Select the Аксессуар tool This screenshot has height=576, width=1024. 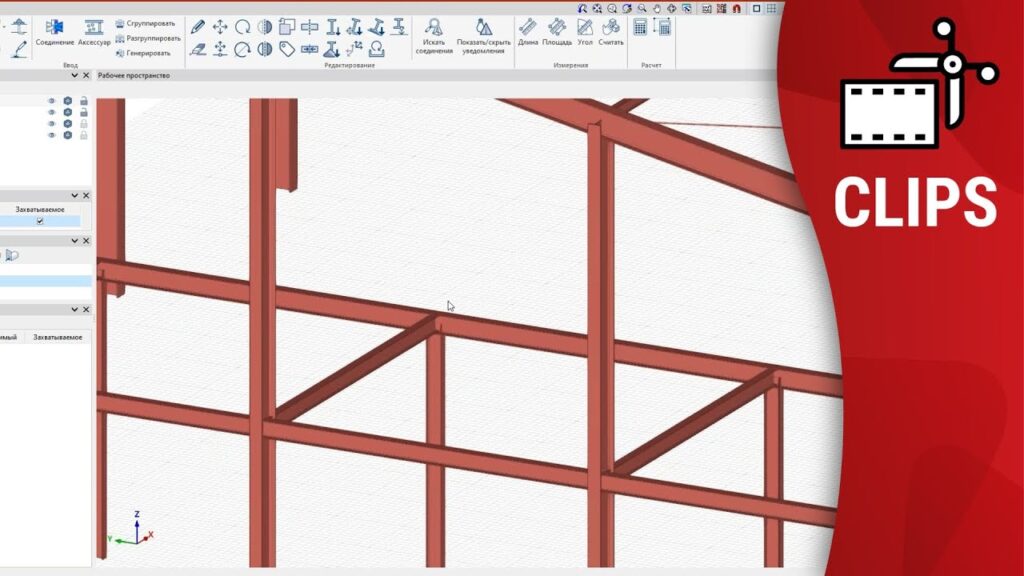click(94, 32)
